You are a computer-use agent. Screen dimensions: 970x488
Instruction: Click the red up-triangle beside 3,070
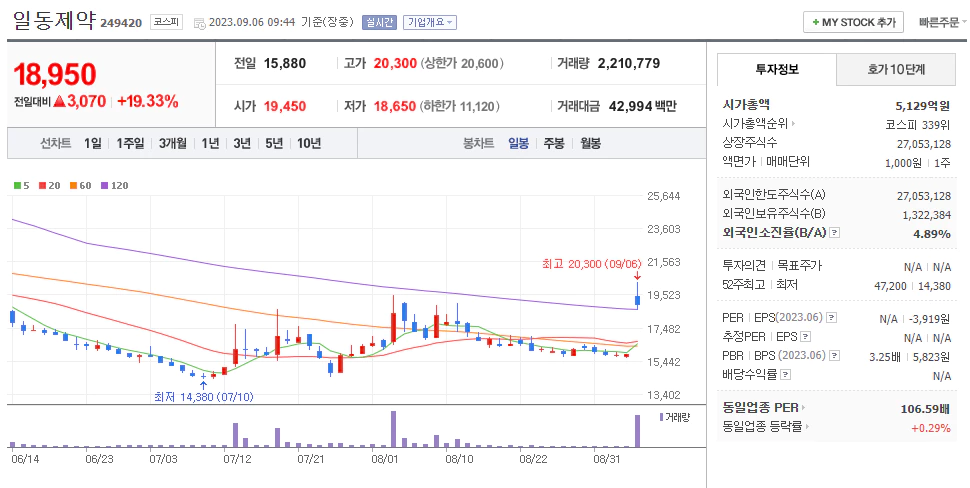(59, 101)
